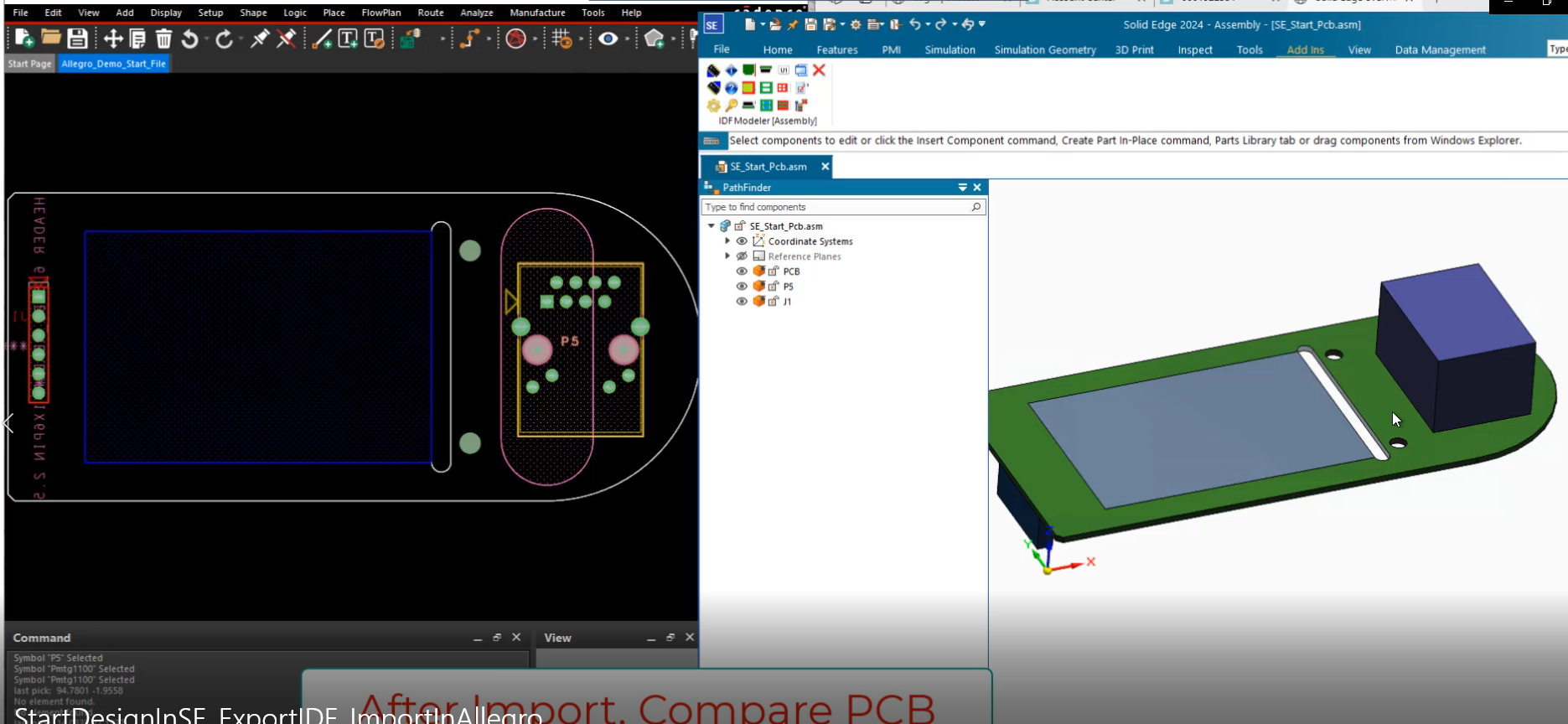The image size is (1568, 724).
Task: Select the Add Line tool in Allegro
Action: [x=321, y=39]
